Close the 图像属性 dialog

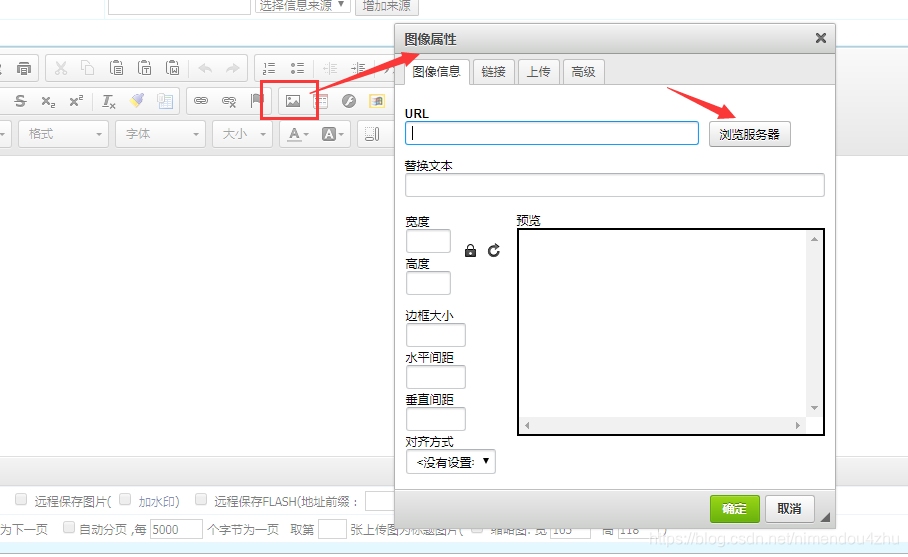click(821, 38)
